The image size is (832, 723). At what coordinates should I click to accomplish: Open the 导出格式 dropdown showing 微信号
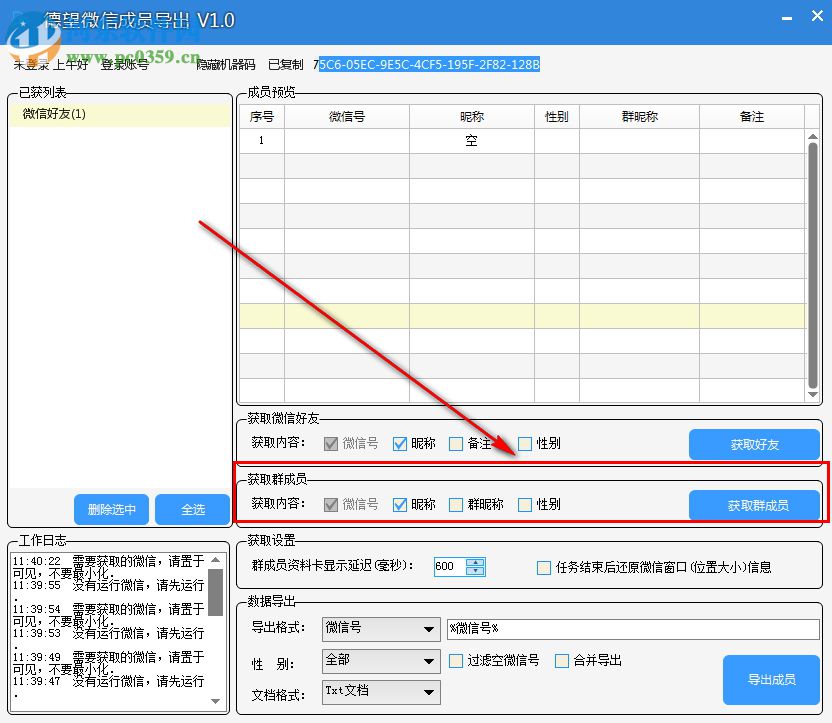(x=381, y=629)
